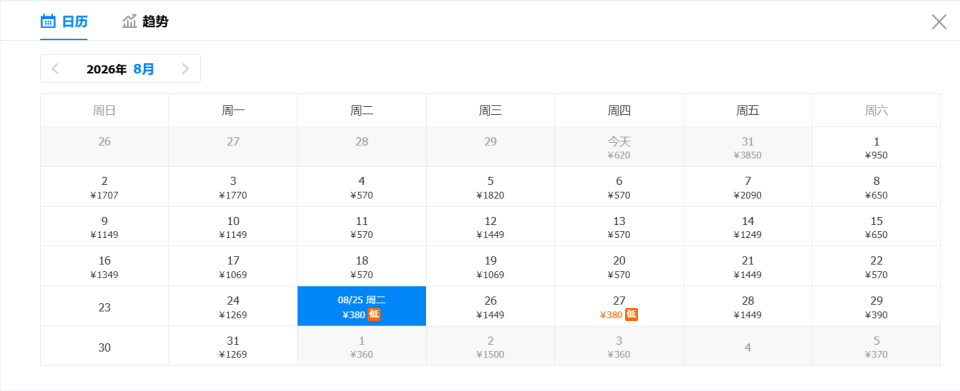The image size is (960, 391).
Task: Choose August 15 date cell
Action: (x=876, y=226)
